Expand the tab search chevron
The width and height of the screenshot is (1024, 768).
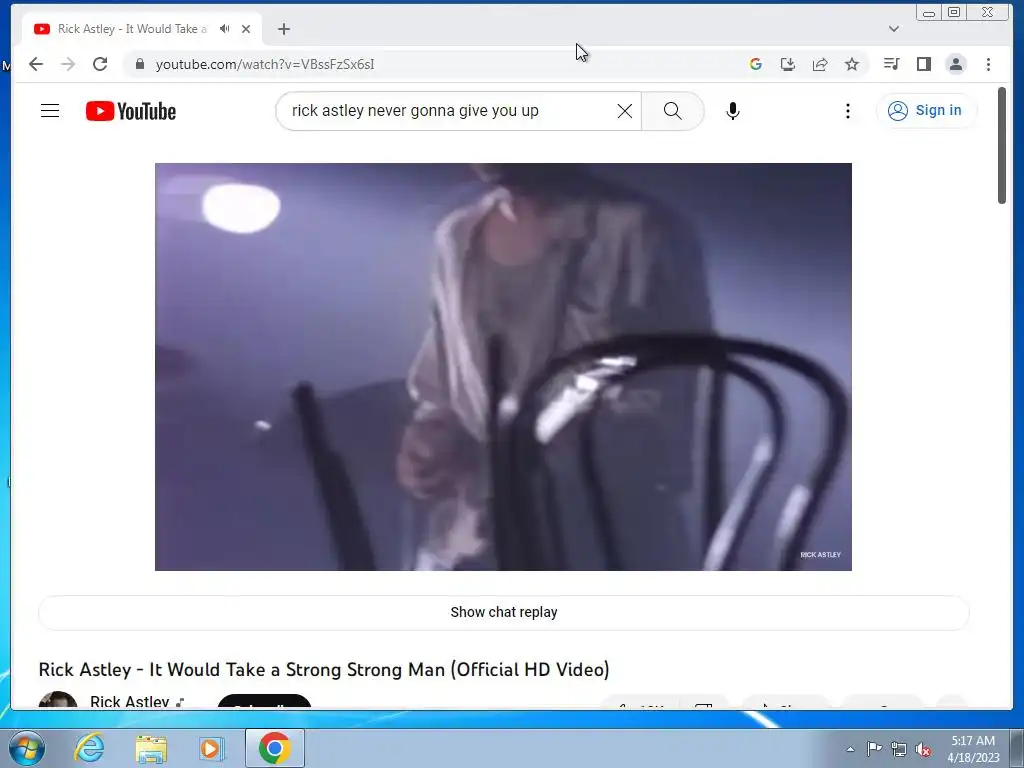pos(894,29)
